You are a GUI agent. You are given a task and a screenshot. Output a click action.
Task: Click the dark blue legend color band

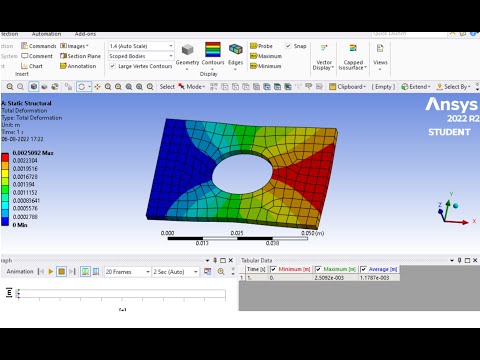click(x=5, y=221)
